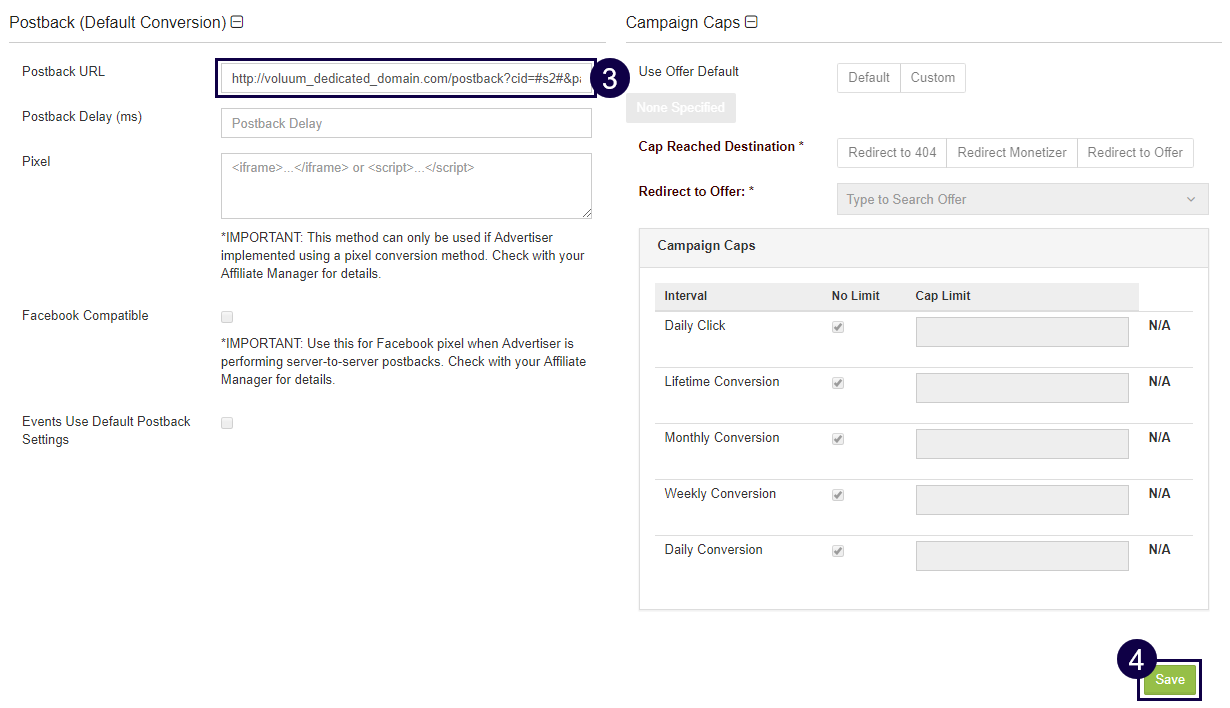Collapse the Postback (Default Conversion) section
1230x708 pixels.
(x=237, y=22)
